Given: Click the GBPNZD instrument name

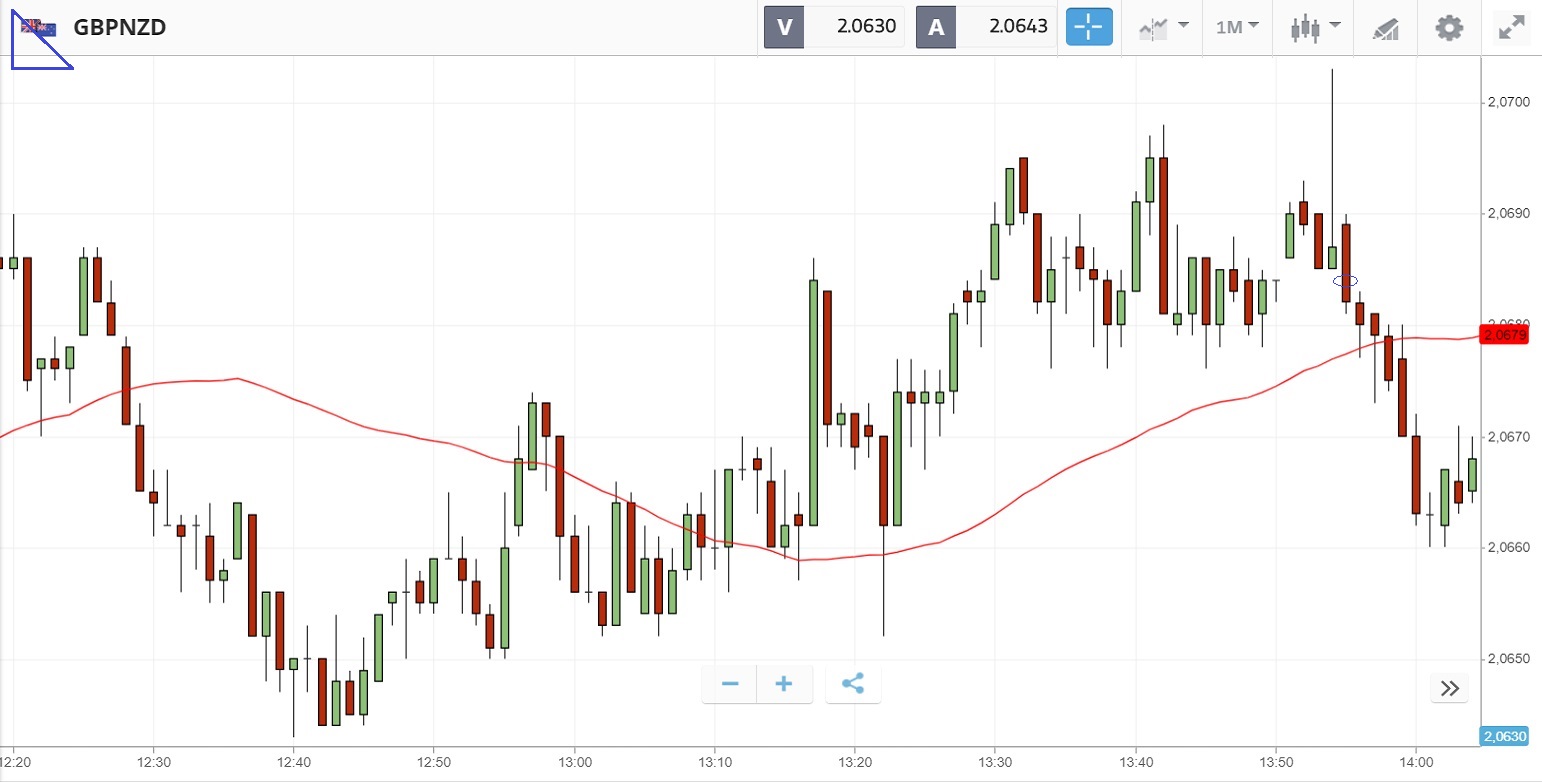Looking at the screenshot, I should 120,27.
